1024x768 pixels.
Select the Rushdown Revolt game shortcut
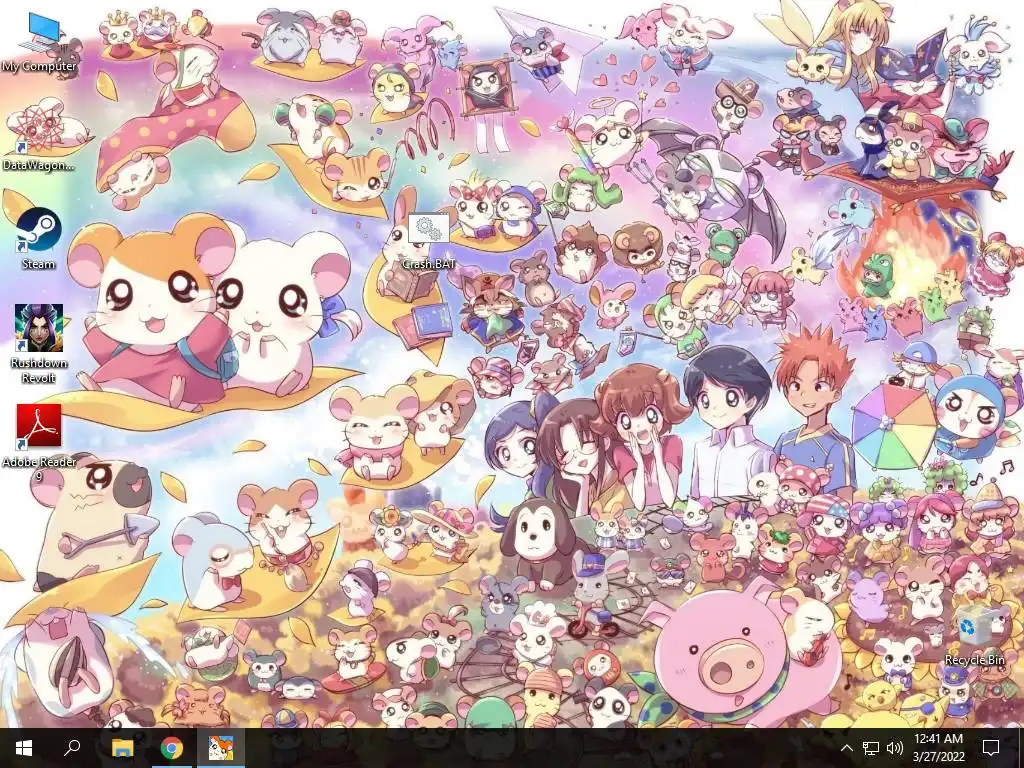[39, 344]
